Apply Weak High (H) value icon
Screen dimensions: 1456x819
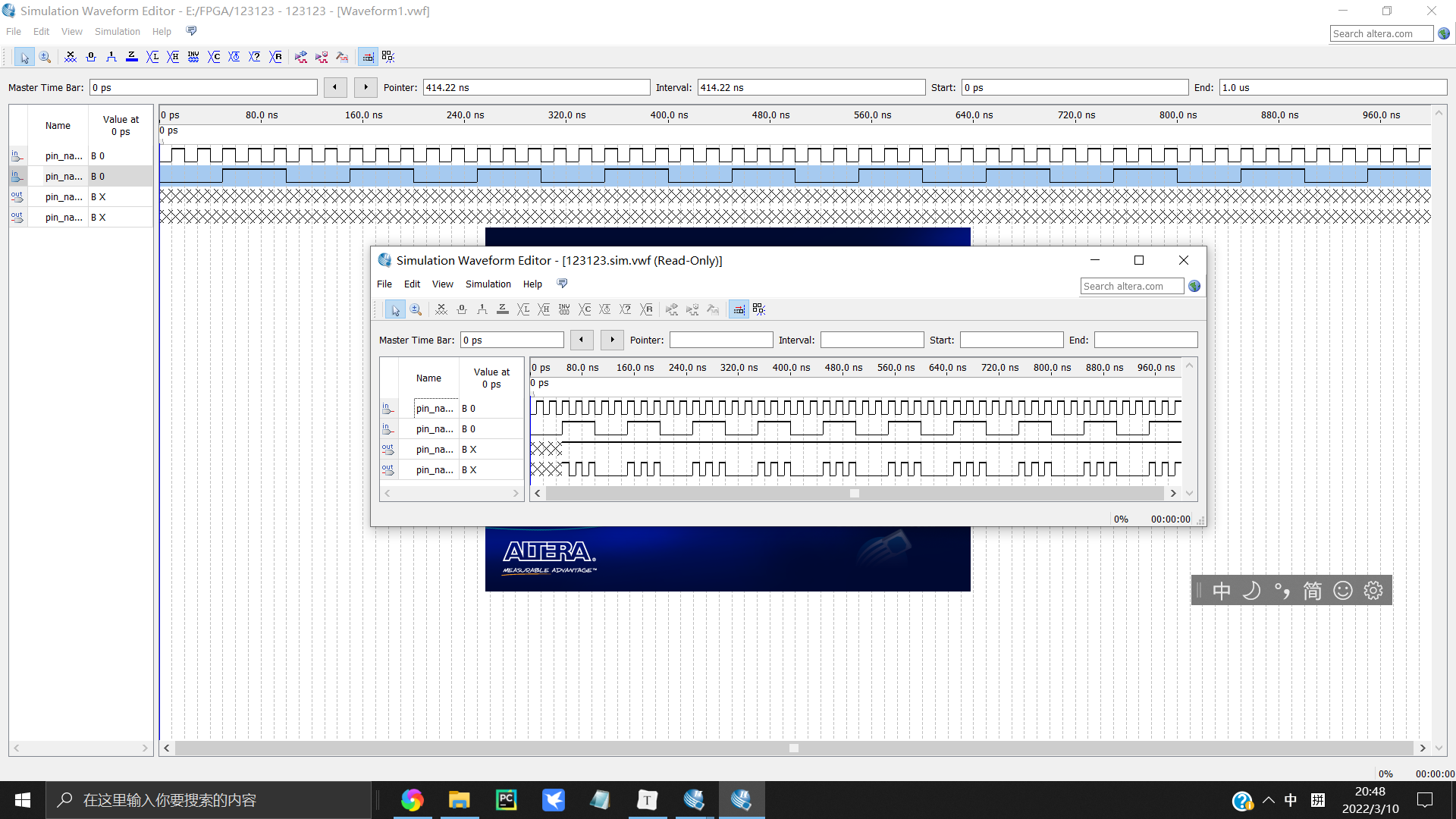pos(173,57)
